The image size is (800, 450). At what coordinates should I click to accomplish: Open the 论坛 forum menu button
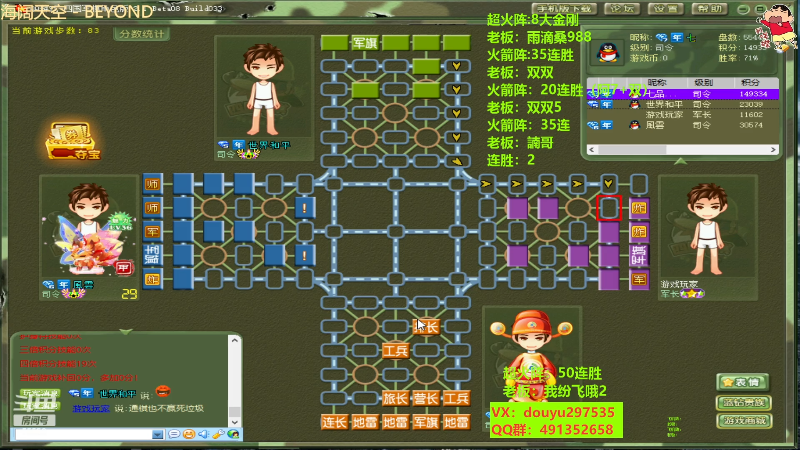point(622,9)
